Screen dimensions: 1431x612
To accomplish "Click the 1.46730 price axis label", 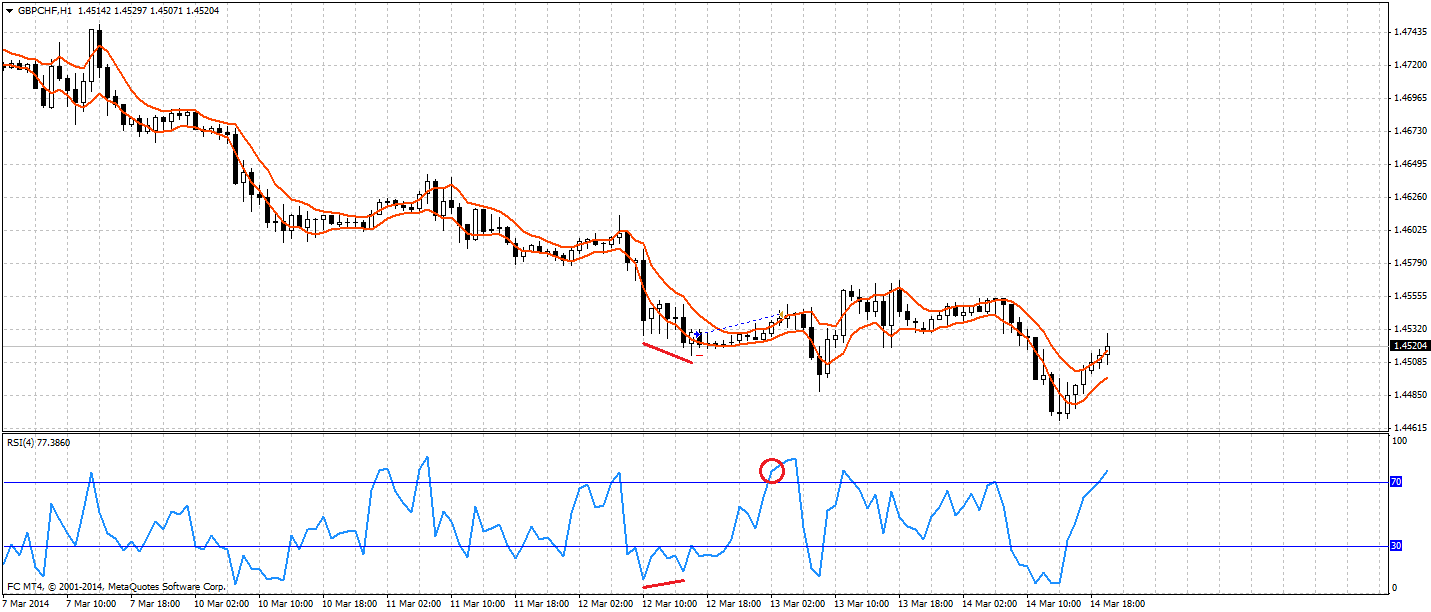I will 1409,131.
